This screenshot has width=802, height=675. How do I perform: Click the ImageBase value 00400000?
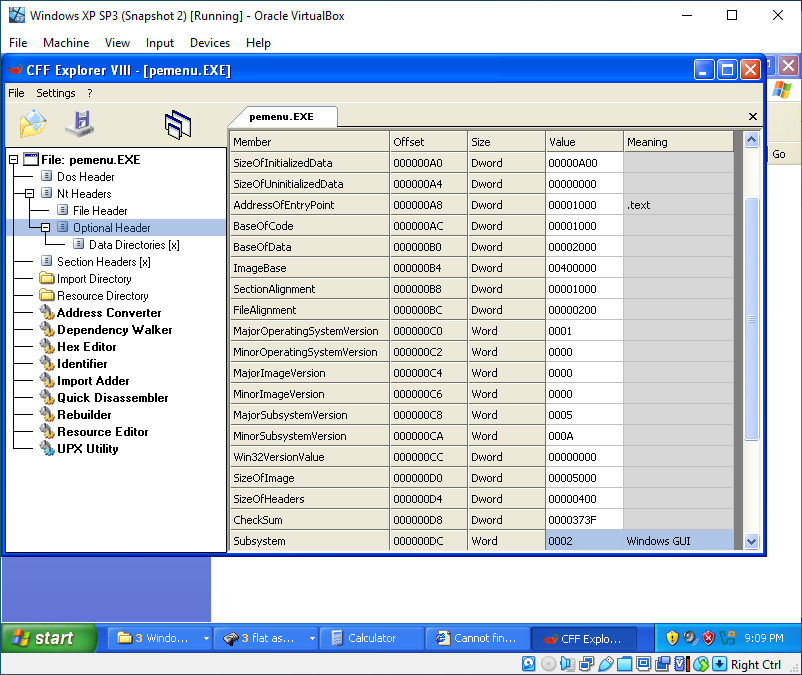pyautogui.click(x=585, y=268)
